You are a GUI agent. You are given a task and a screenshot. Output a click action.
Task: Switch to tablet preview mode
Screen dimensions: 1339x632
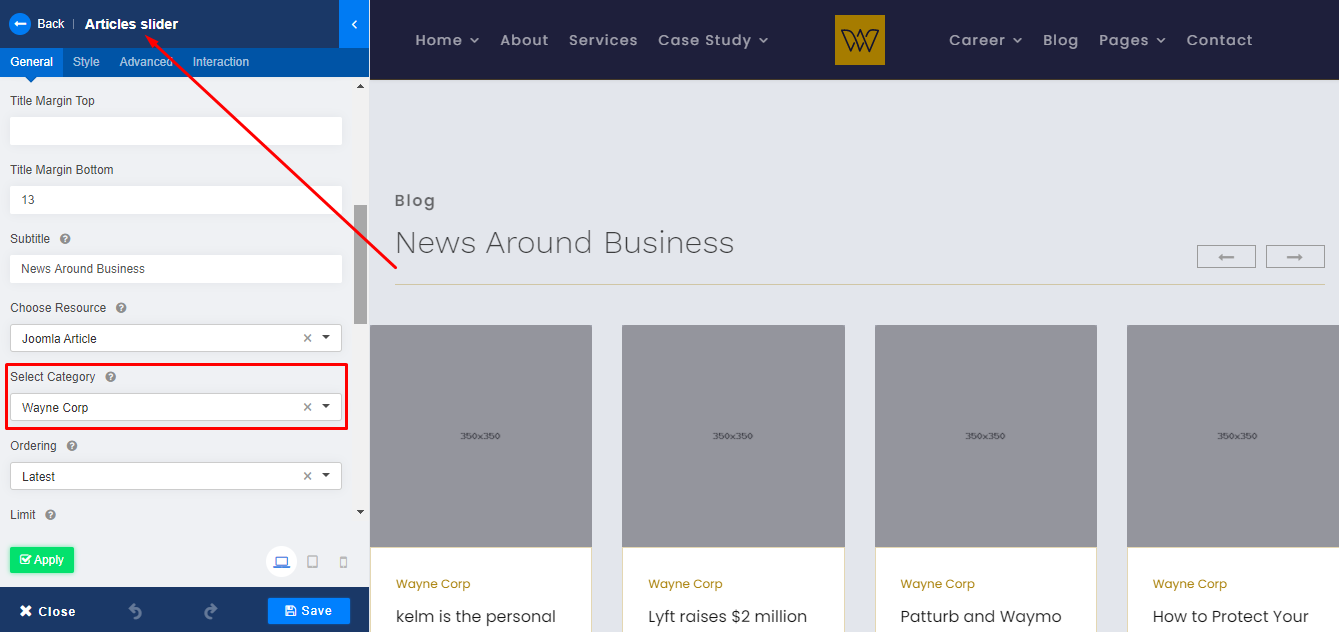click(x=312, y=562)
